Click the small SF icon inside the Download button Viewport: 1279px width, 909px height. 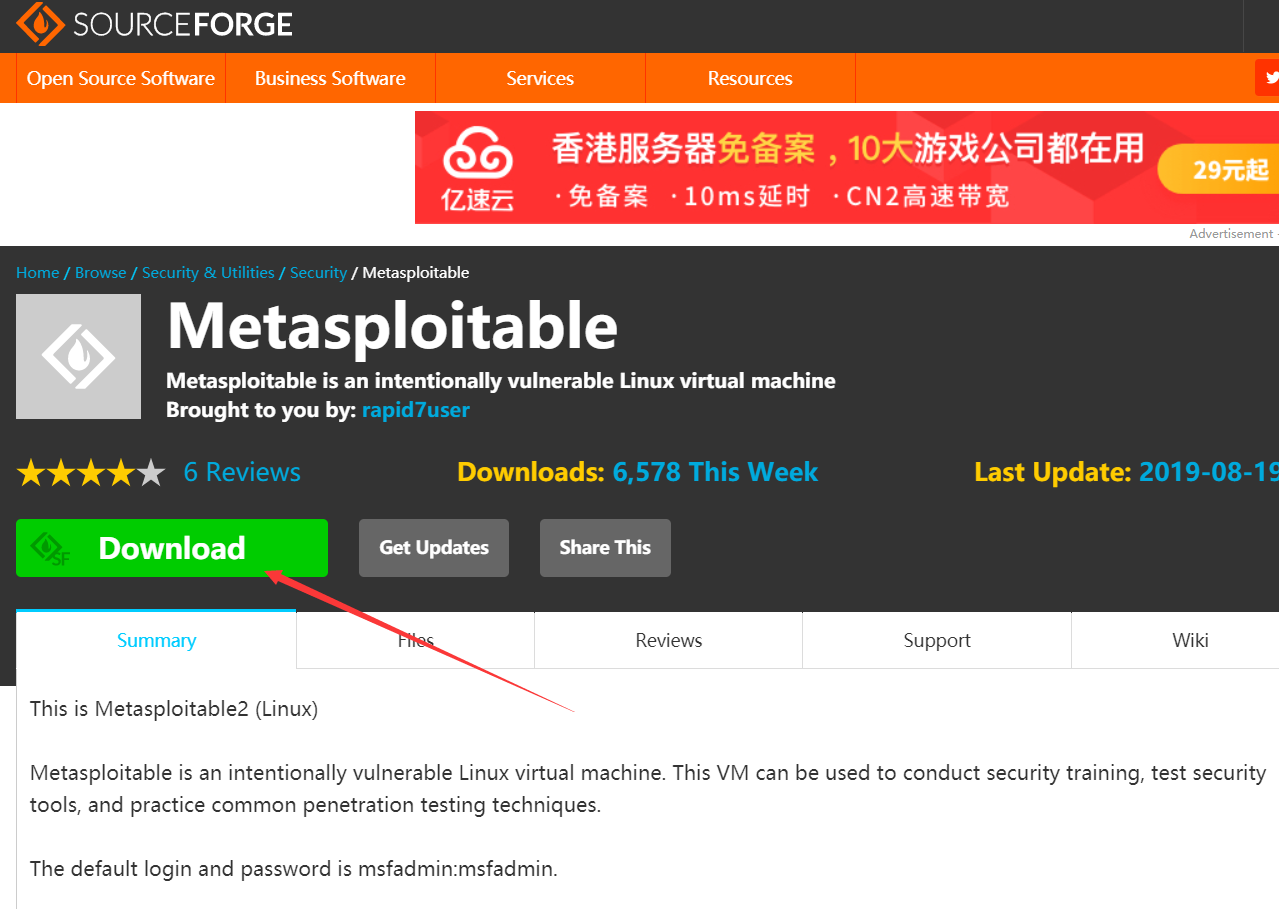tap(47, 548)
